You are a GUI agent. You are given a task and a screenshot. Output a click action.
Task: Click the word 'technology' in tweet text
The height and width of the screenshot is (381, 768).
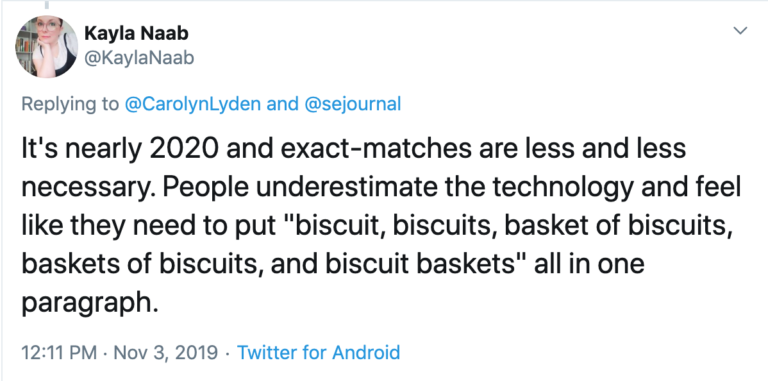(562, 189)
